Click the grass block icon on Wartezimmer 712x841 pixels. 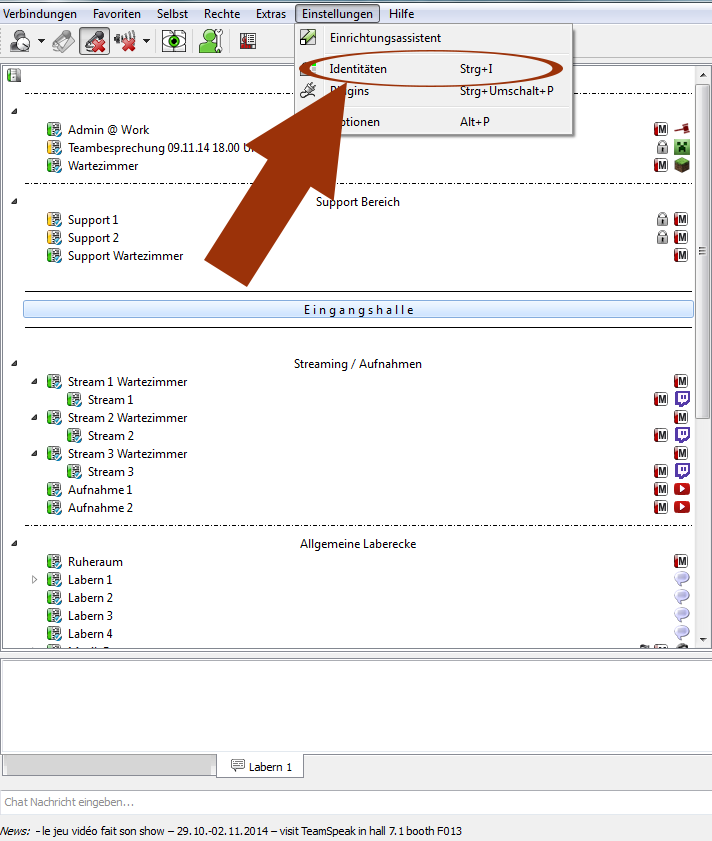coord(682,165)
